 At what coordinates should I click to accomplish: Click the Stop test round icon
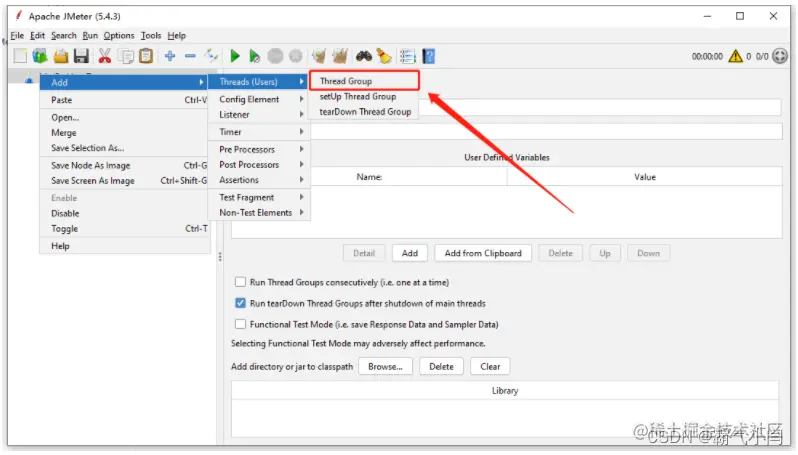(275, 56)
